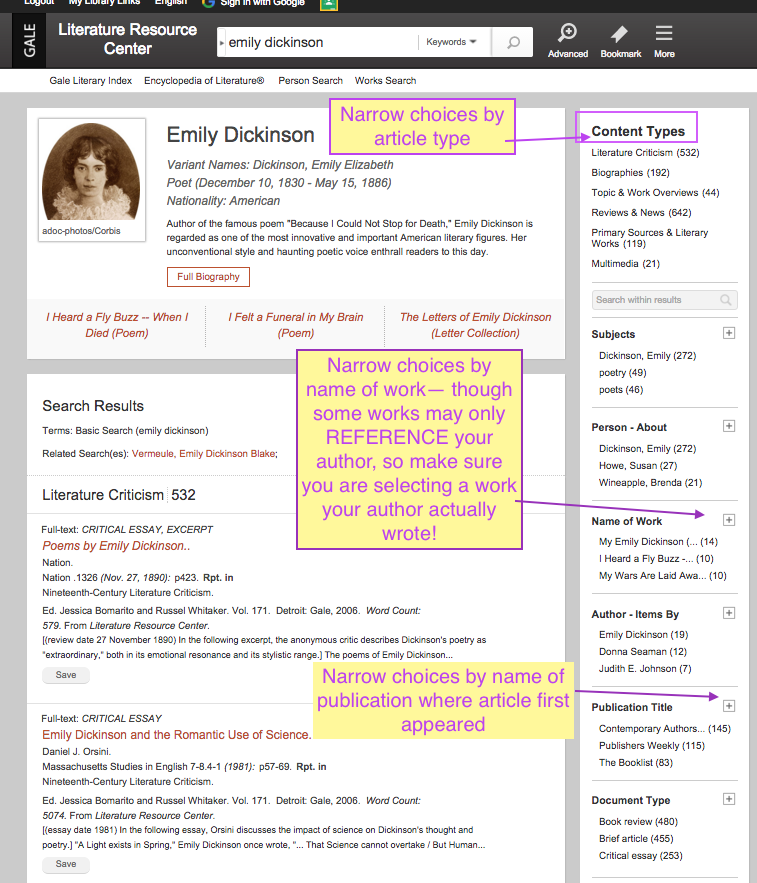The width and height of the screenshot is (757, 883).
Task: Filter by Primary Sources & Literary Works
Action: pyautogui.click(x=649, y=238)
